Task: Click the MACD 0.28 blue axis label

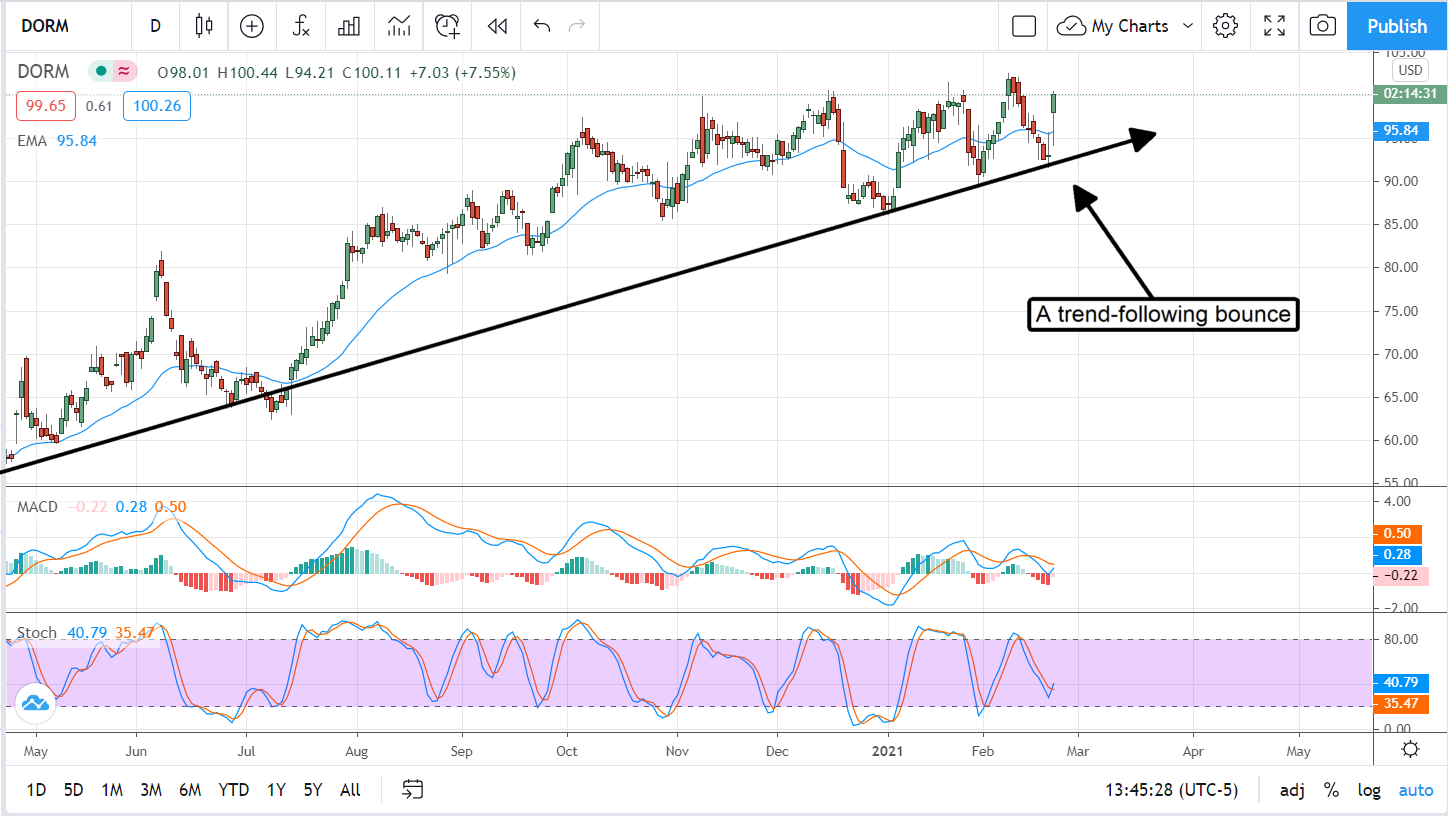Action: coord(1400,554)
